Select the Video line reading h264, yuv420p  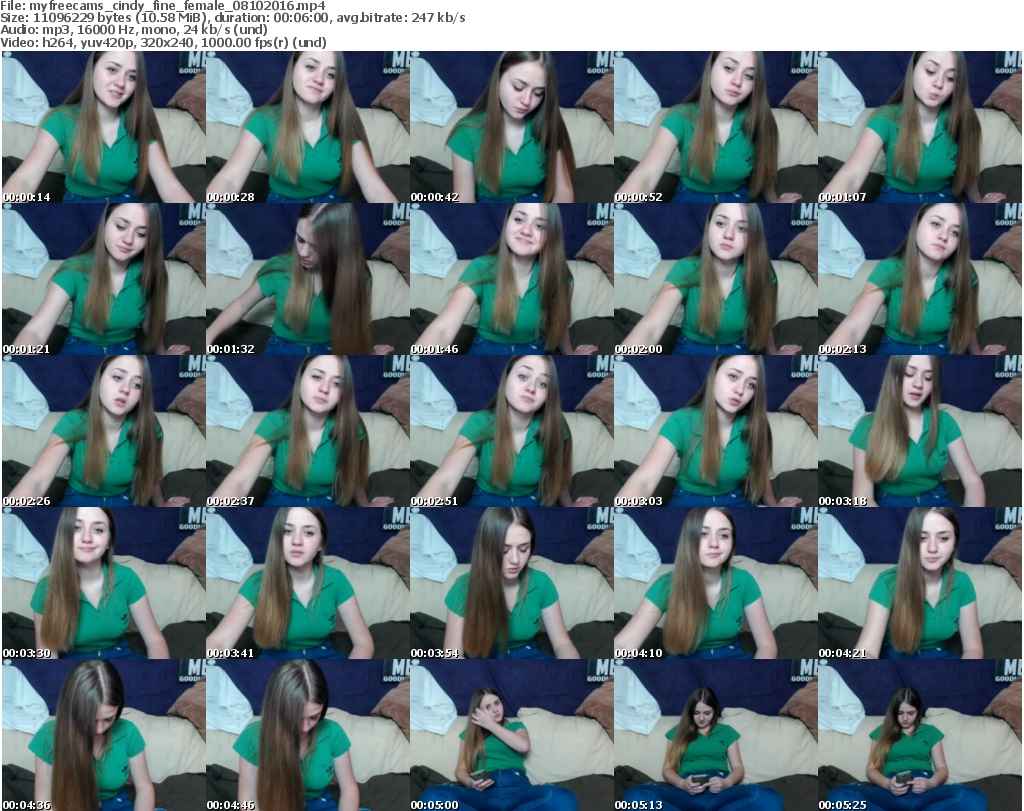(163, 42)
